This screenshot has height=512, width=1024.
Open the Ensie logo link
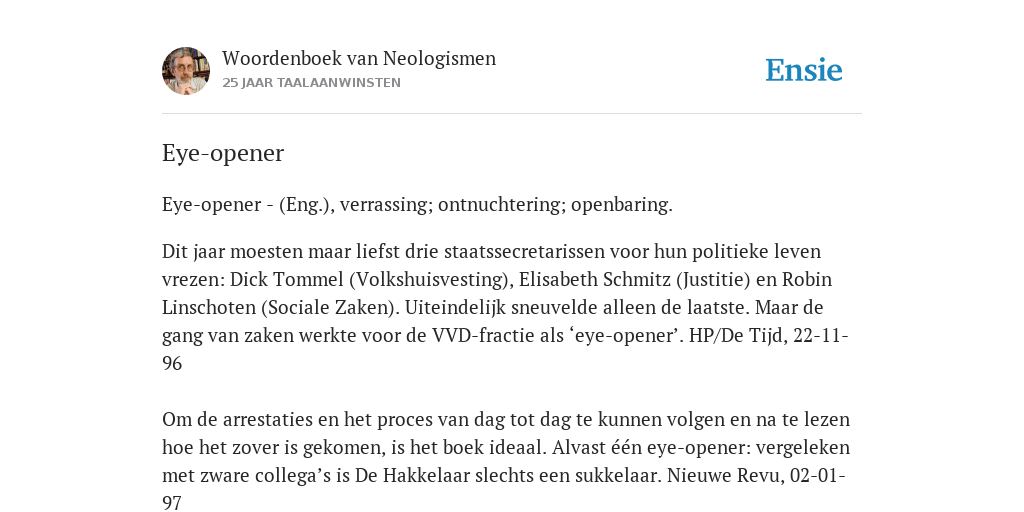pyautogui.click(x=804, y=70)
